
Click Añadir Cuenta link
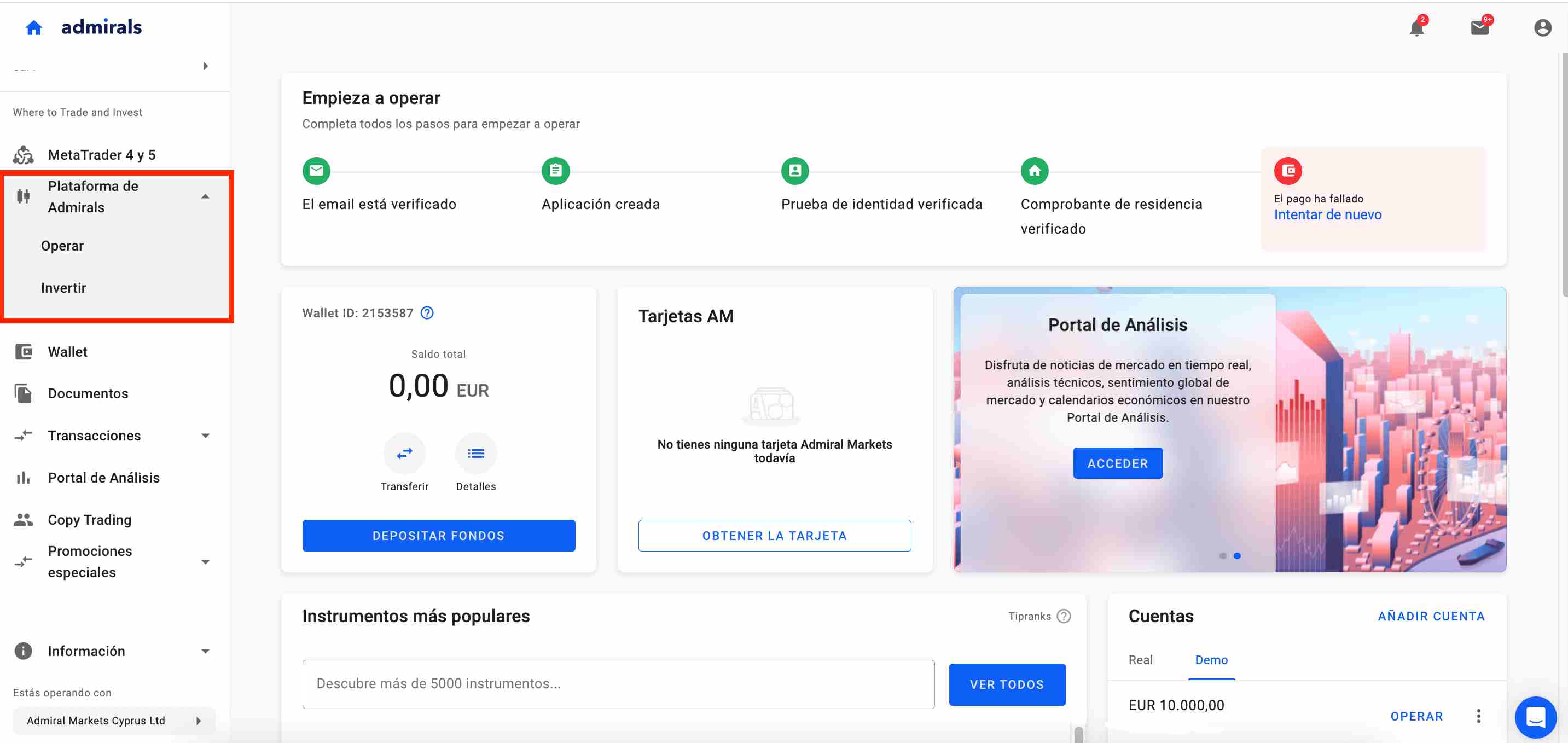1431,617
